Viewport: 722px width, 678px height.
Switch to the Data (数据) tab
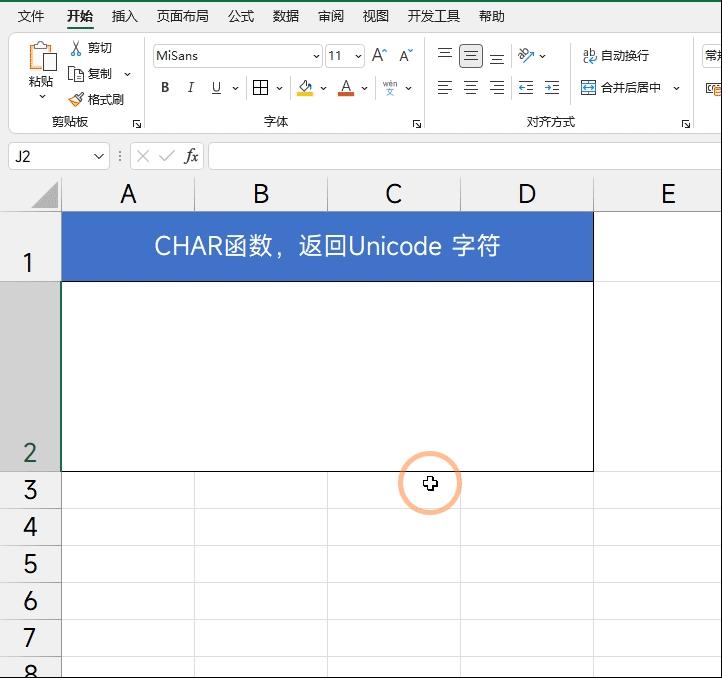click(x=285, y=17)
